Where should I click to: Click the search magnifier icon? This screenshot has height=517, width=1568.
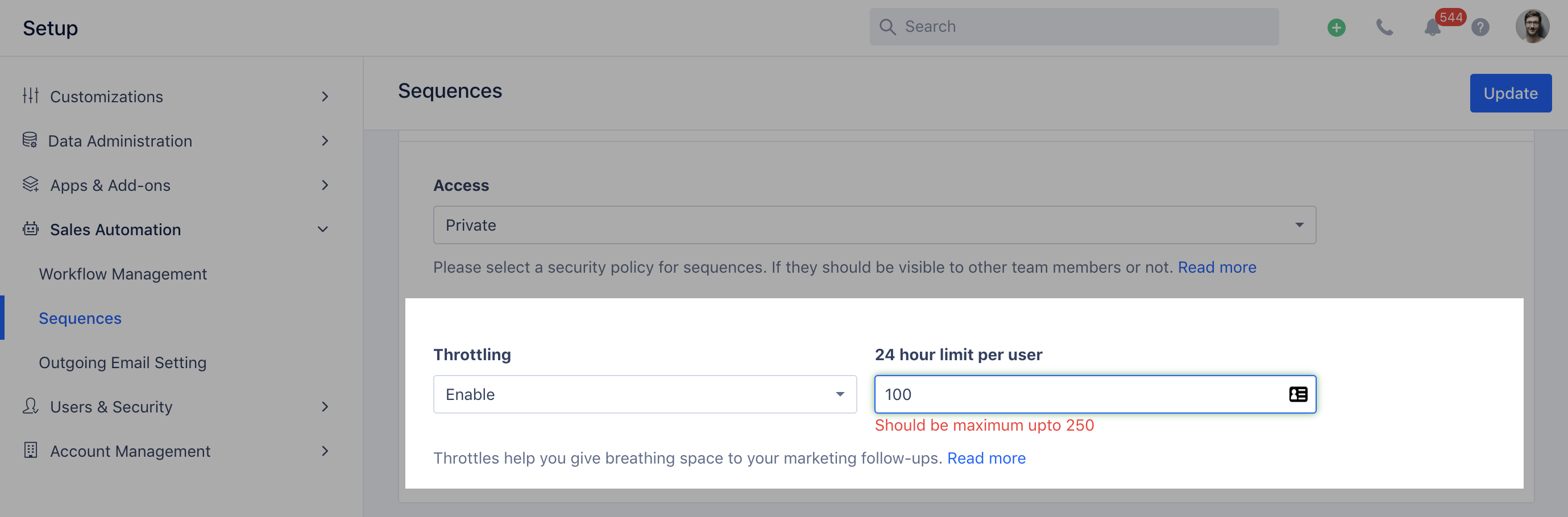tap(887, 27)
